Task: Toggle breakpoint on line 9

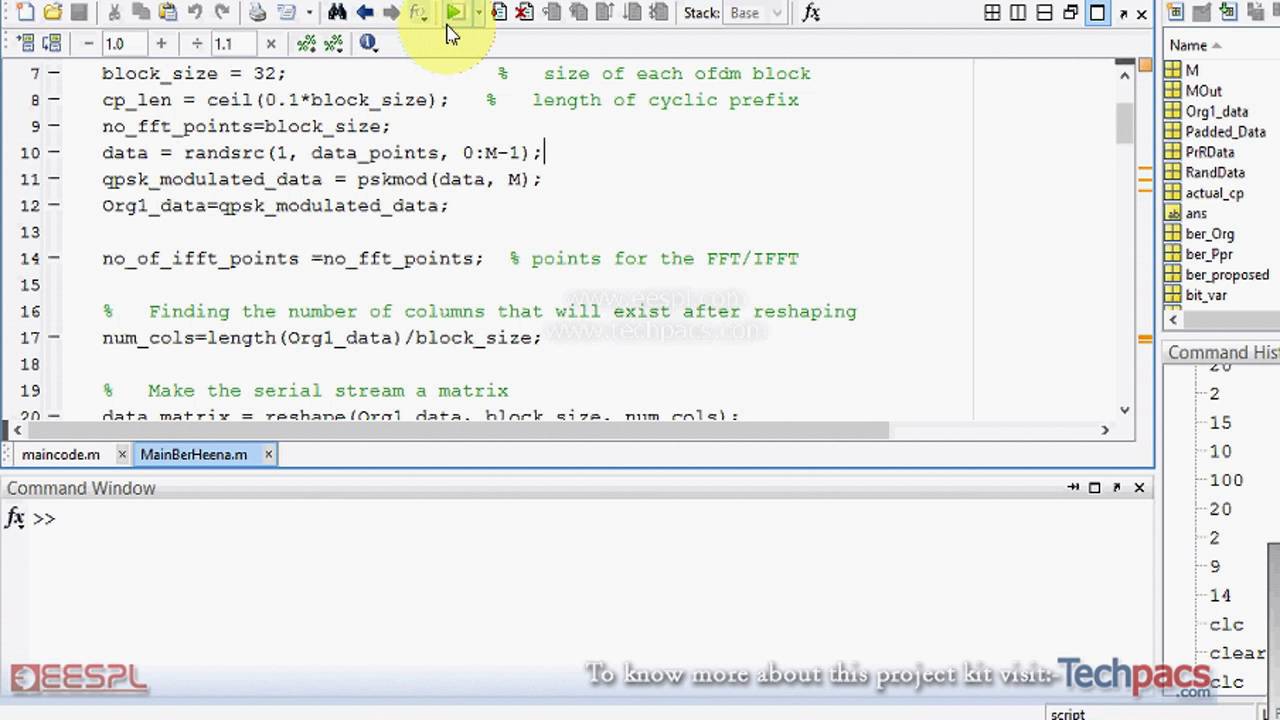Action: (53, 126)
